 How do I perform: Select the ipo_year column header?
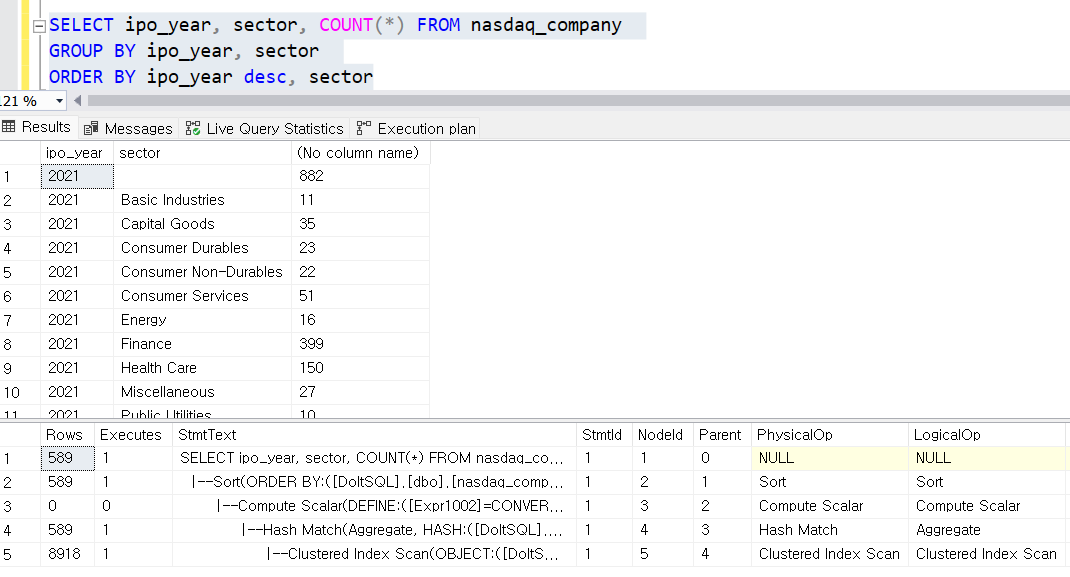click(x=77, y=153)
